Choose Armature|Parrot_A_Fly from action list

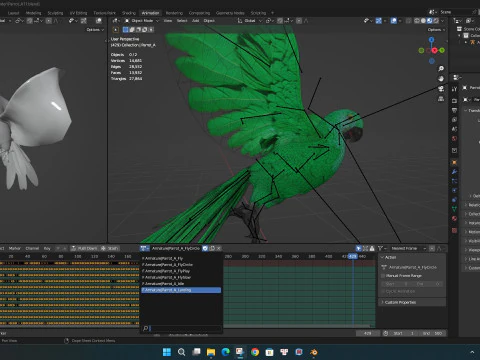[x=181, y=258]
